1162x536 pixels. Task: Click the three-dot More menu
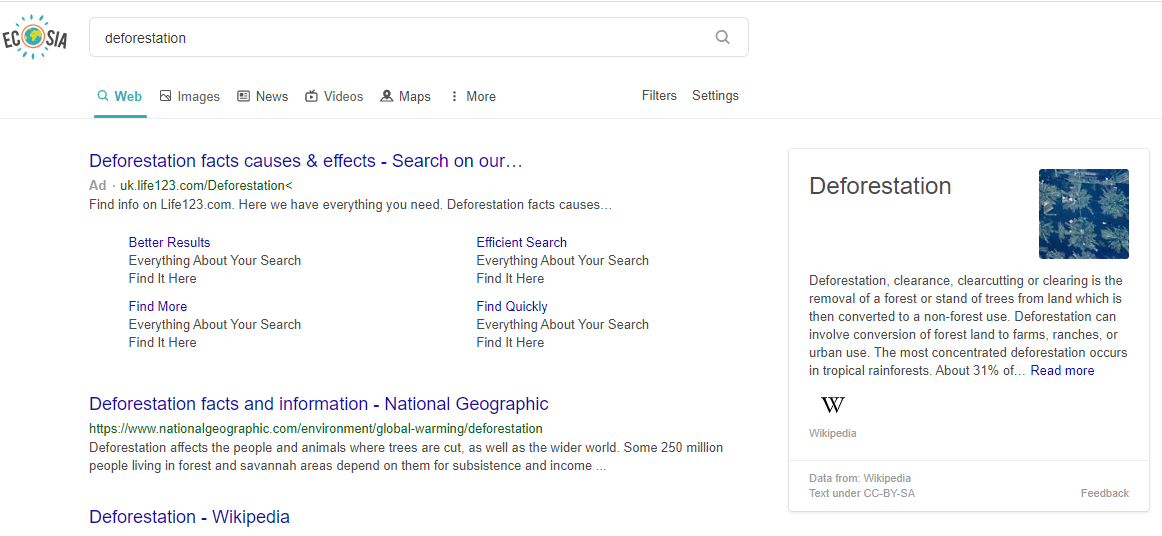tap(473, 96)
